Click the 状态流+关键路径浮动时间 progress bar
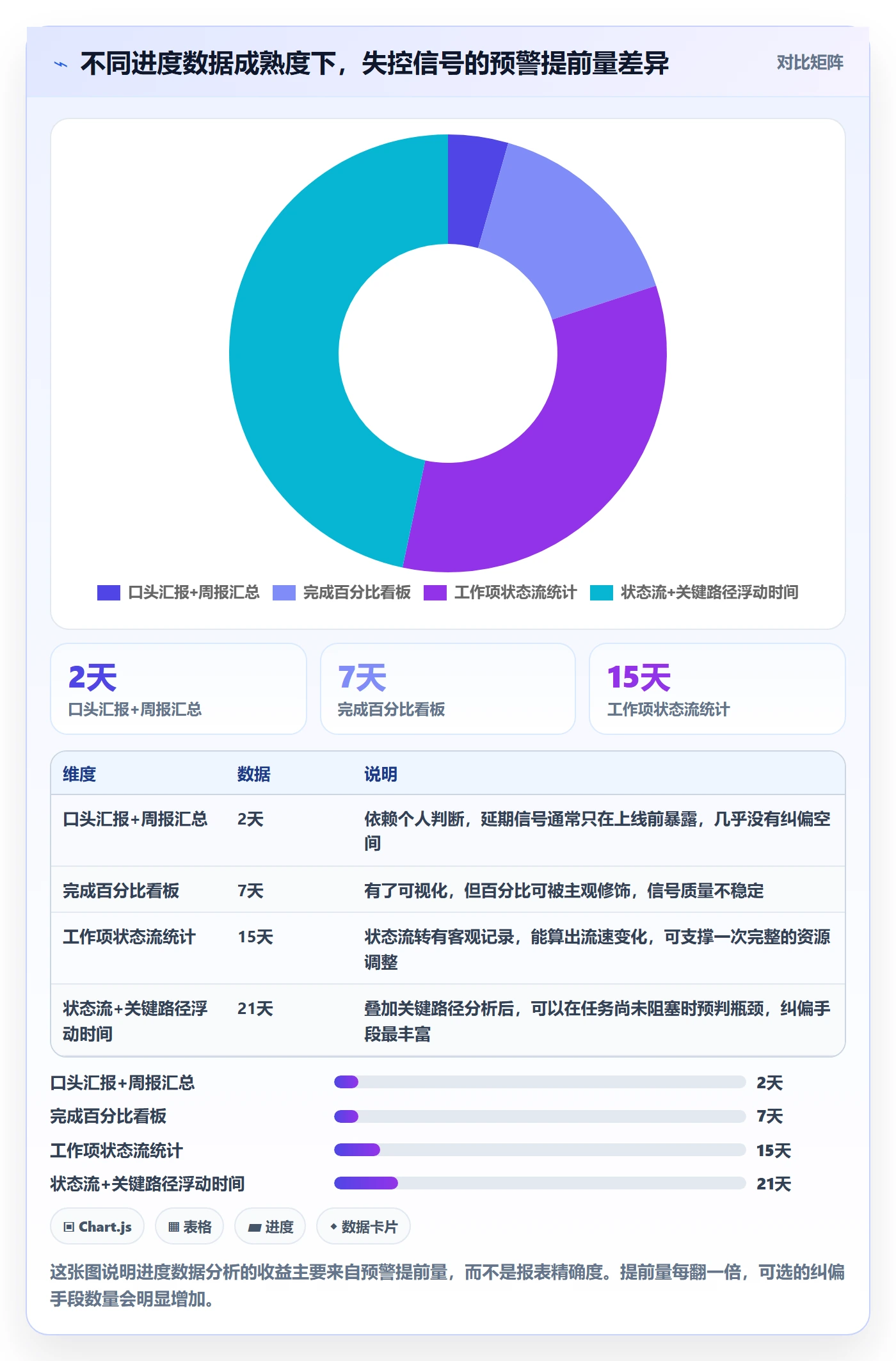This screenshot has height=1361, width=896. [x=540, y=1183]
